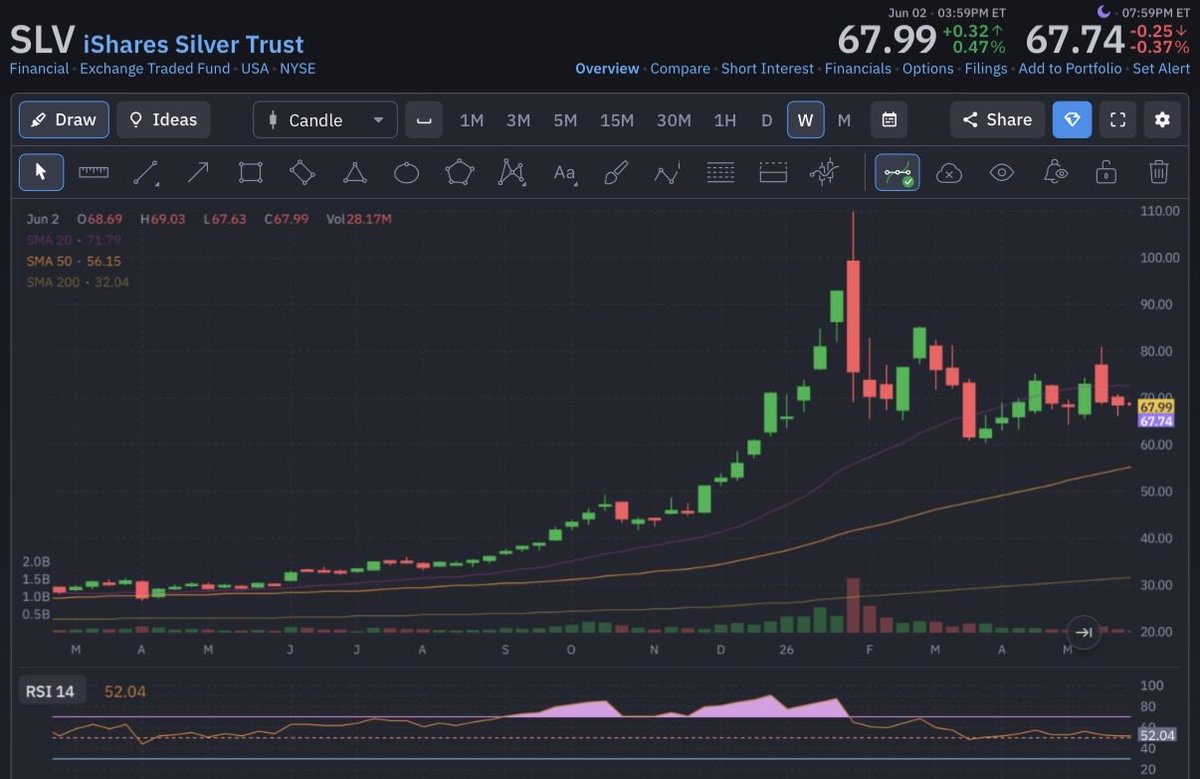Switch to 1H timeframe
This screenshot has width=1200, height=779.
(725, 120)
